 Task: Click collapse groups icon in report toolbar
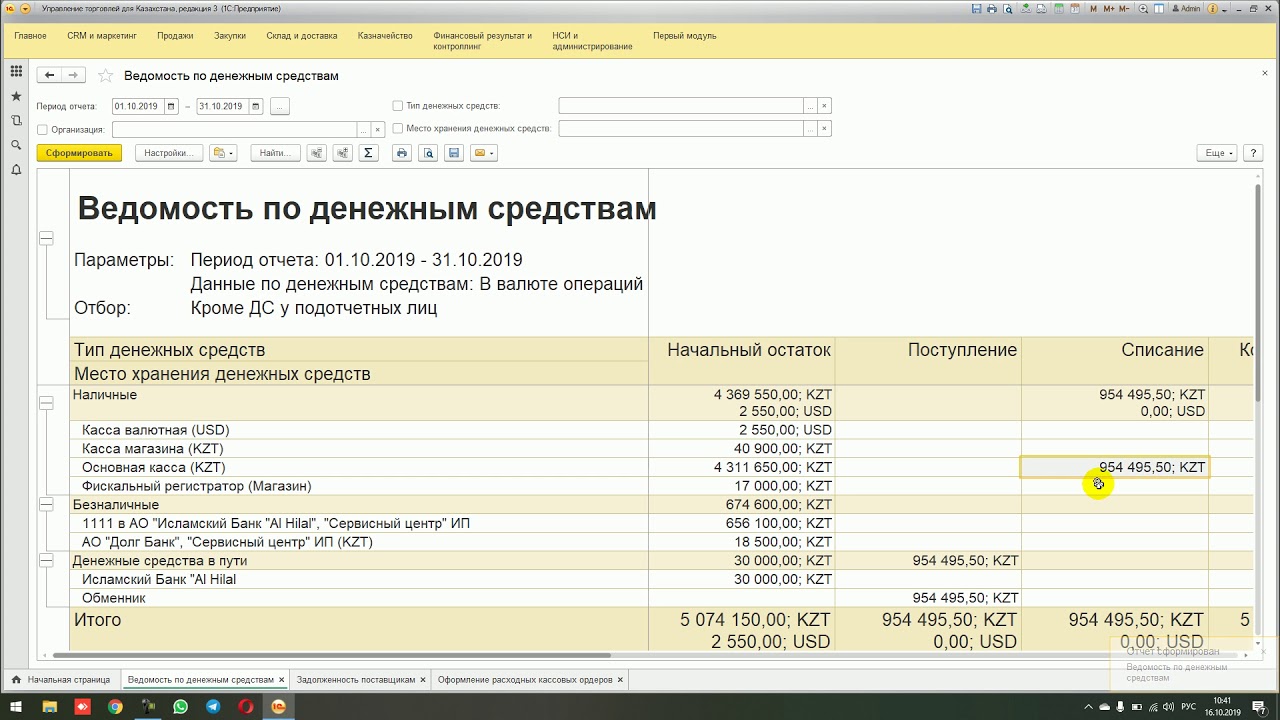317,153
